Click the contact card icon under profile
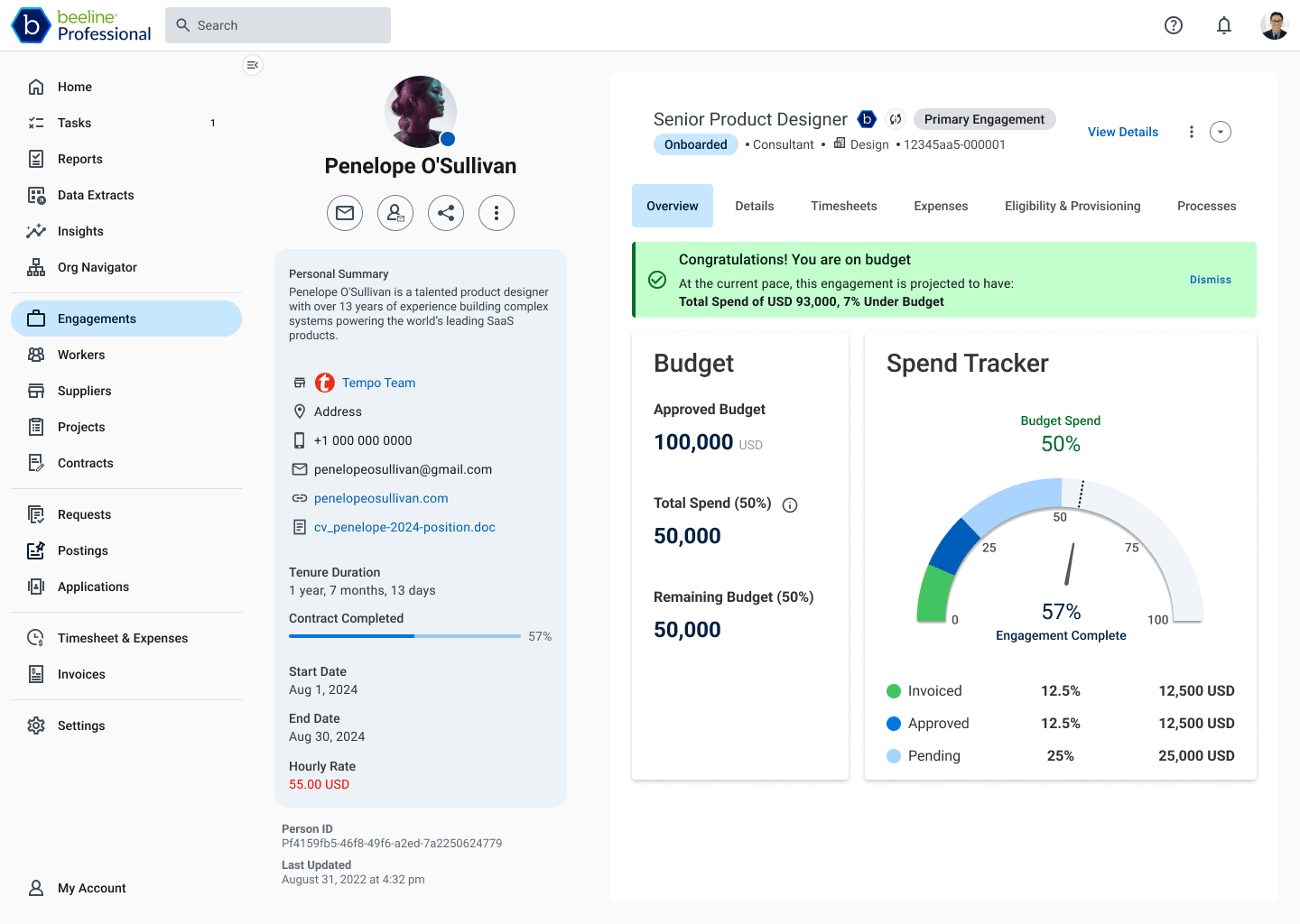This screenshot has height=924, width=1300. 395,213
